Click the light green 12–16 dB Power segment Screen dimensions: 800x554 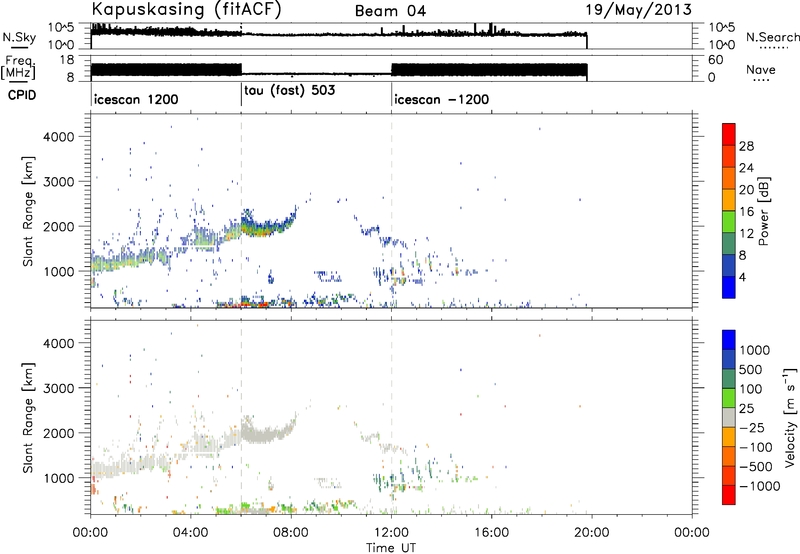pyautogui.click(x=729, y=222)
